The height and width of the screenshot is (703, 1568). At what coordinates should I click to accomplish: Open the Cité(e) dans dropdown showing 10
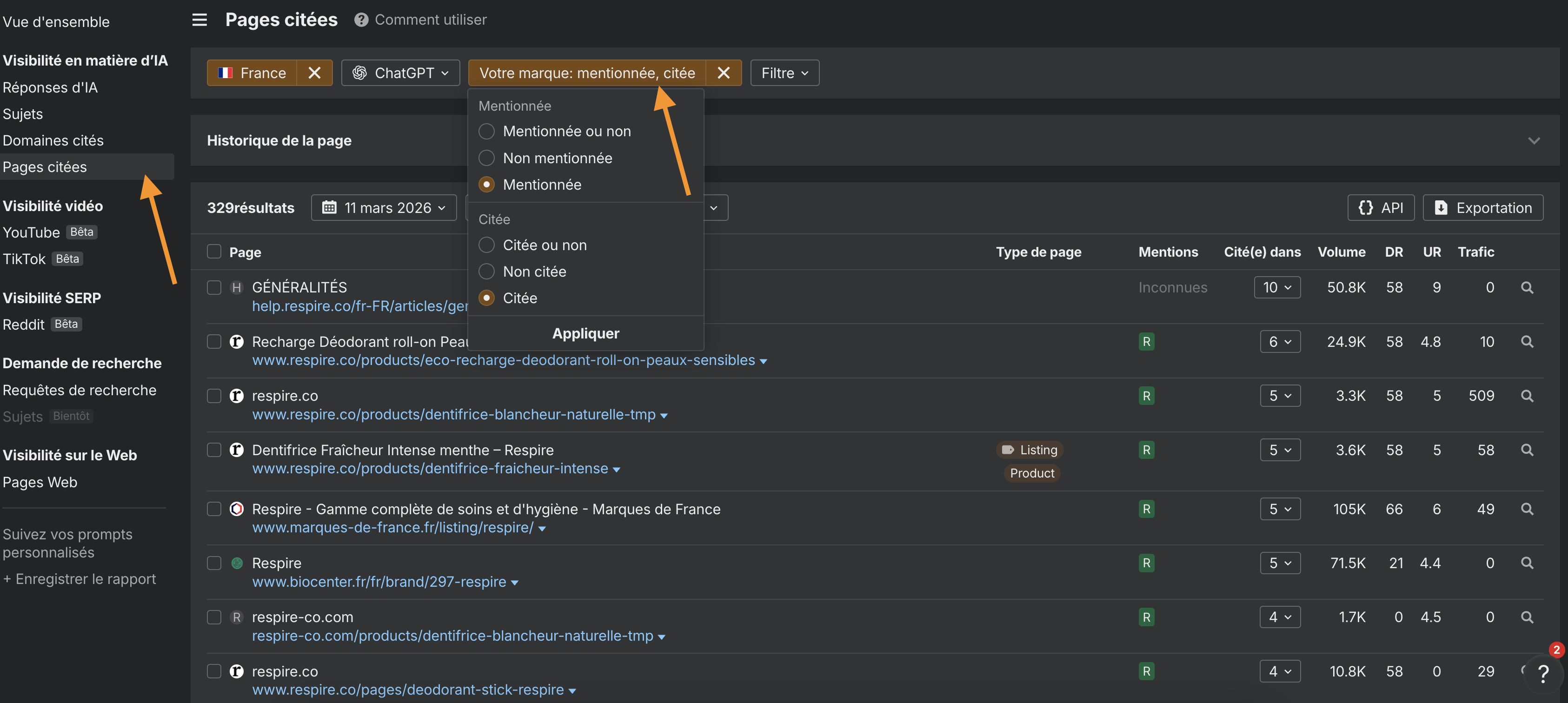tap(1276, 287)
